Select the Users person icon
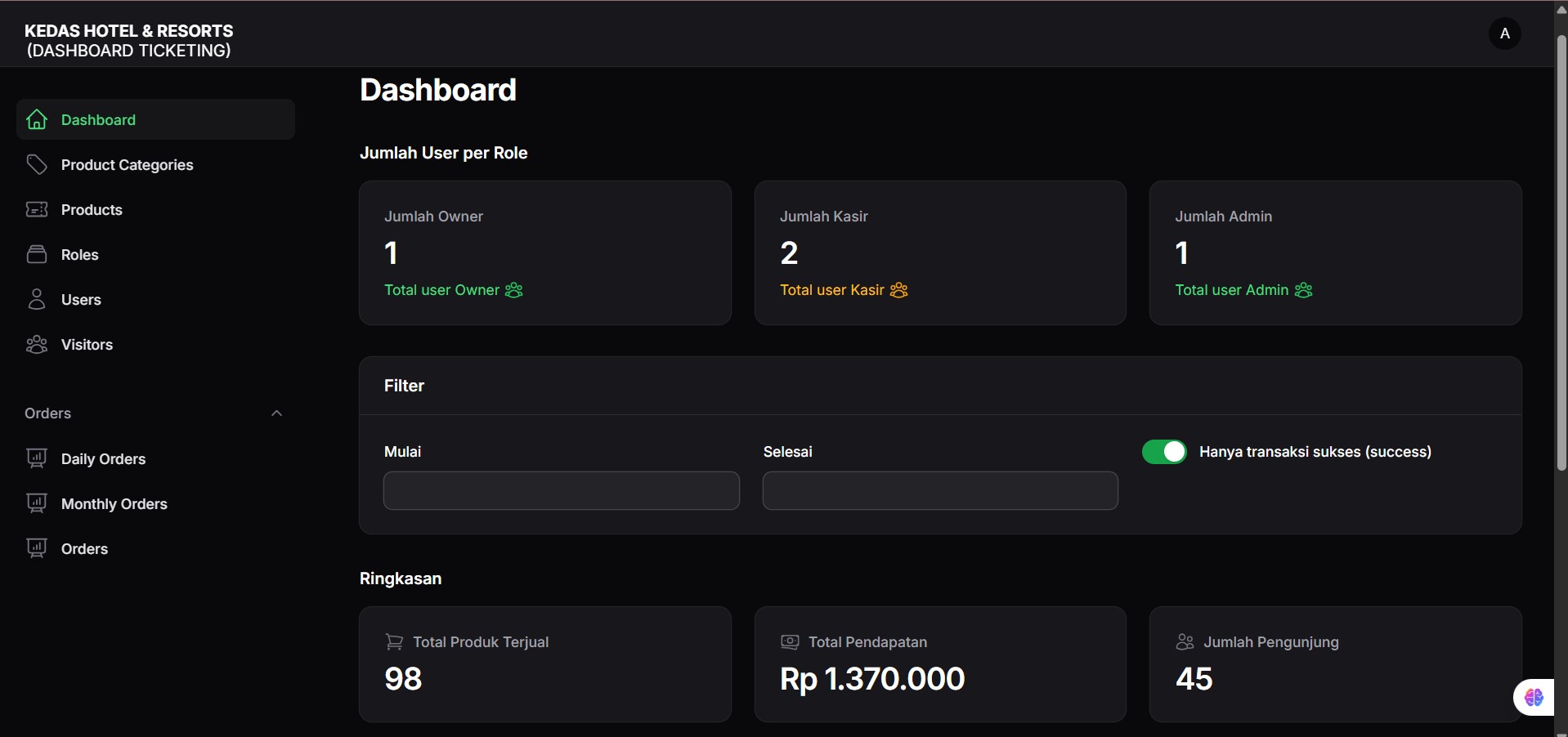Viewport: 1568px width, 737px height. 37,298
